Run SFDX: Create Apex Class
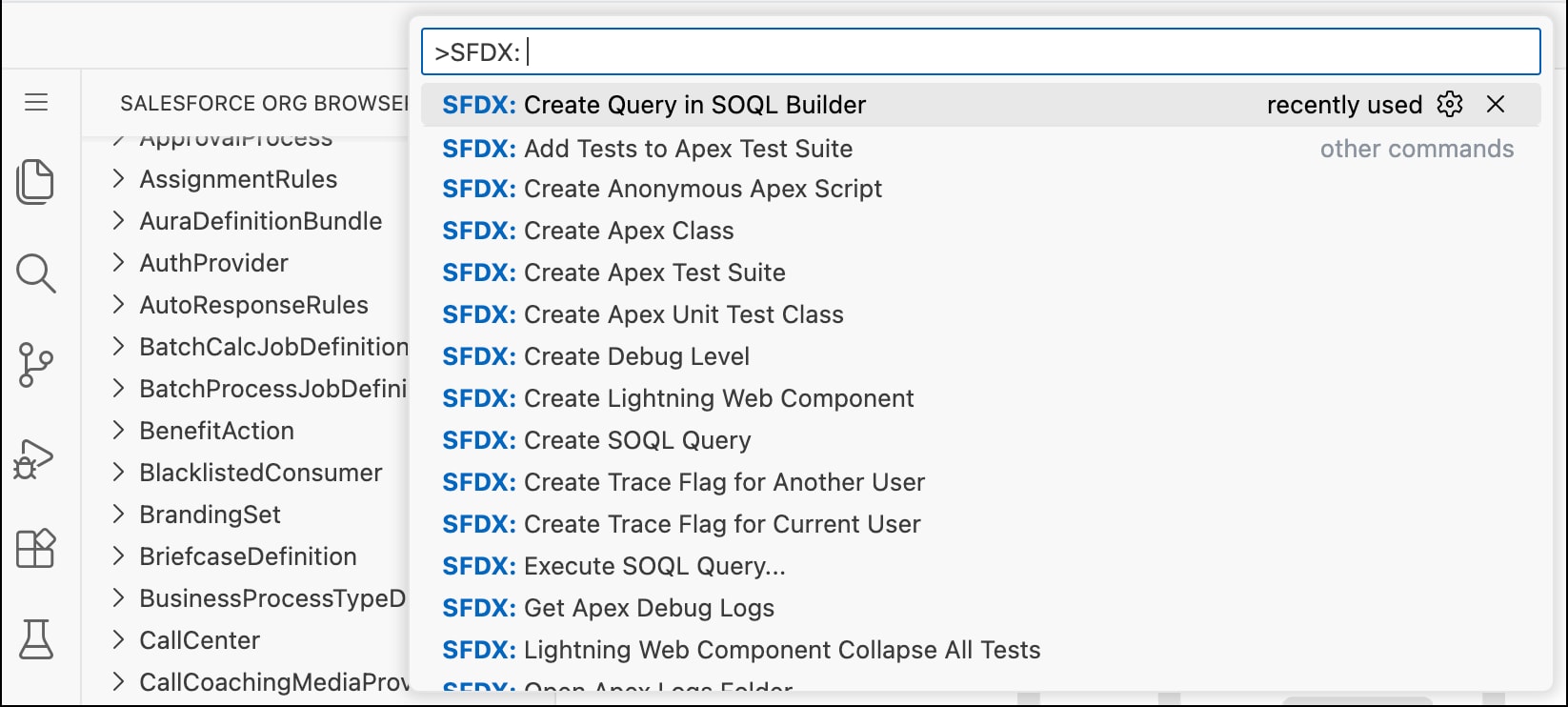Viewport: 1568px width, 707px height. [980, 231]
